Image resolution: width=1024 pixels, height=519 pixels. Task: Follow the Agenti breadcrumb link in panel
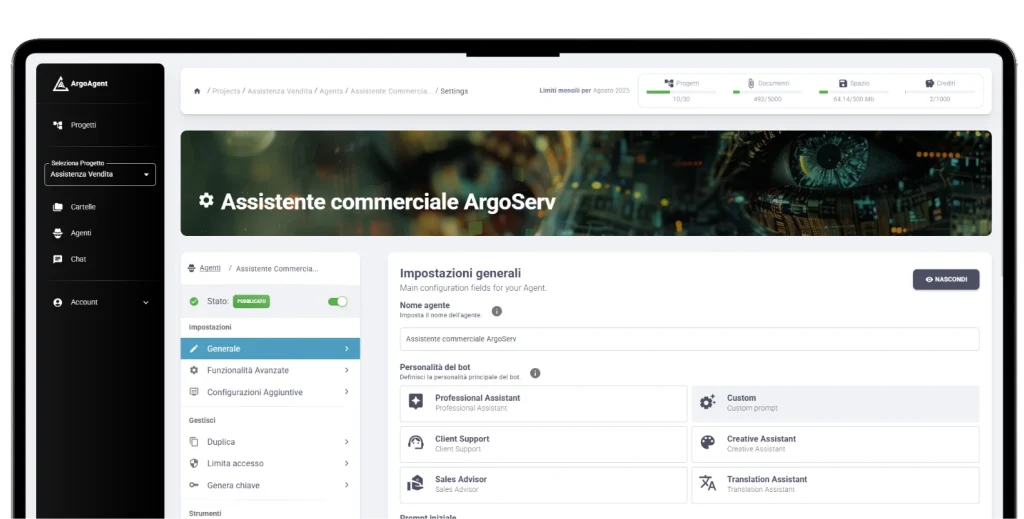[x=209, y=268]
